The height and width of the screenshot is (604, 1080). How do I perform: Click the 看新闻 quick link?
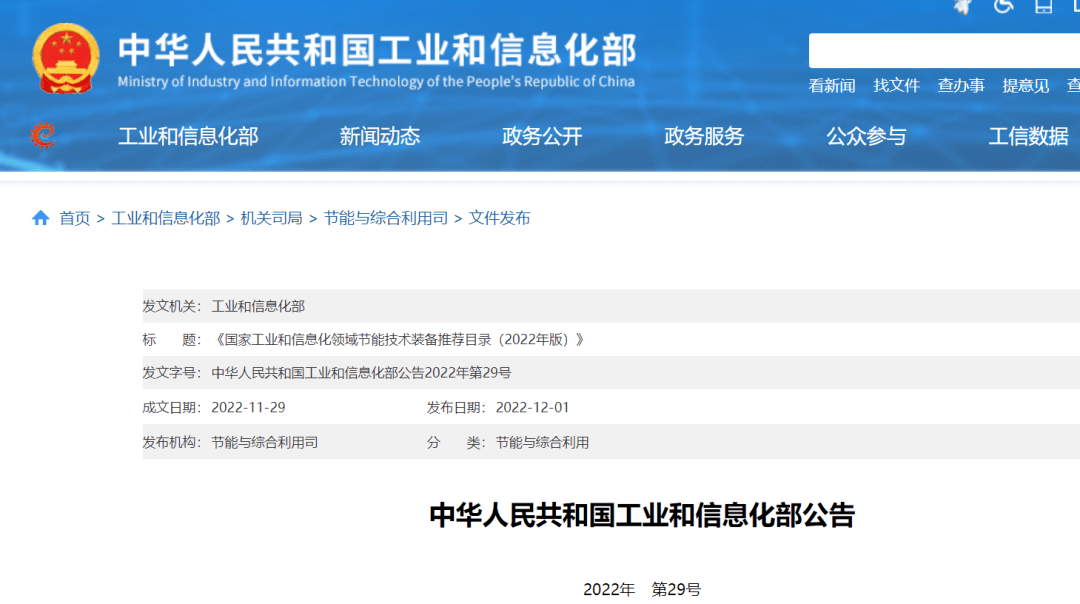[x=831, y=86]
